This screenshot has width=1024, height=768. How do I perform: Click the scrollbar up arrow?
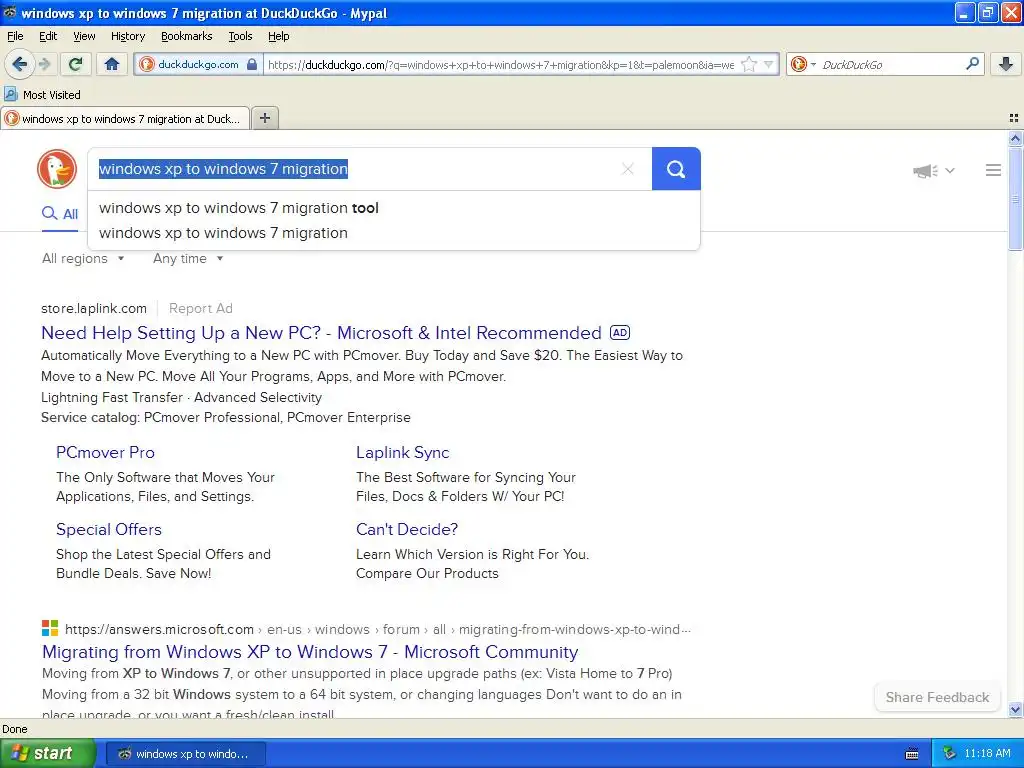click(x=1015, y=138)
